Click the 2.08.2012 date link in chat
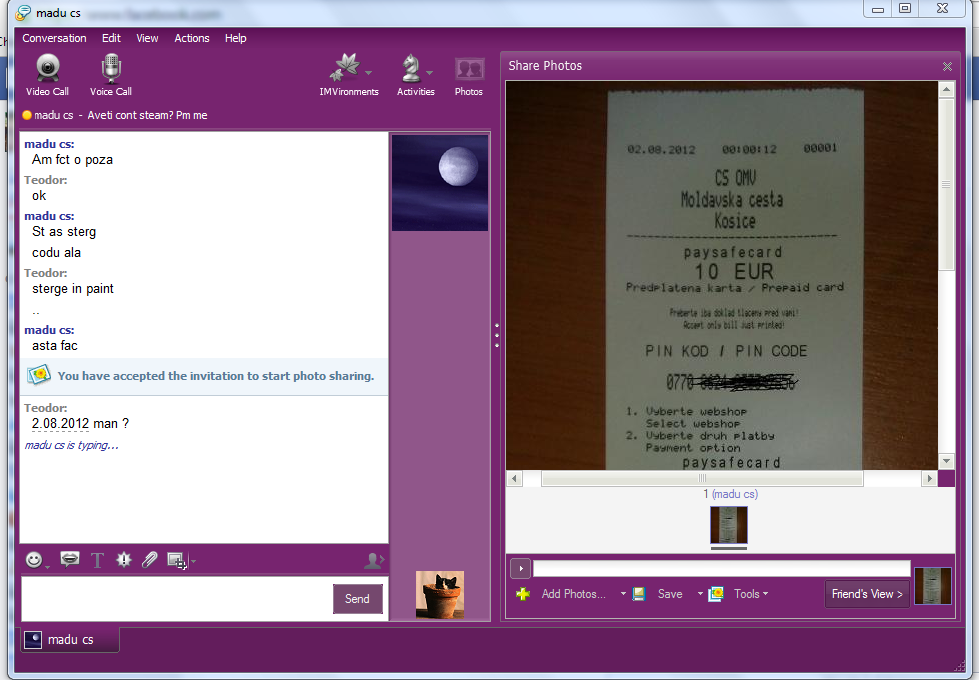Screen dimensions: 979x680 pos(61,423)
